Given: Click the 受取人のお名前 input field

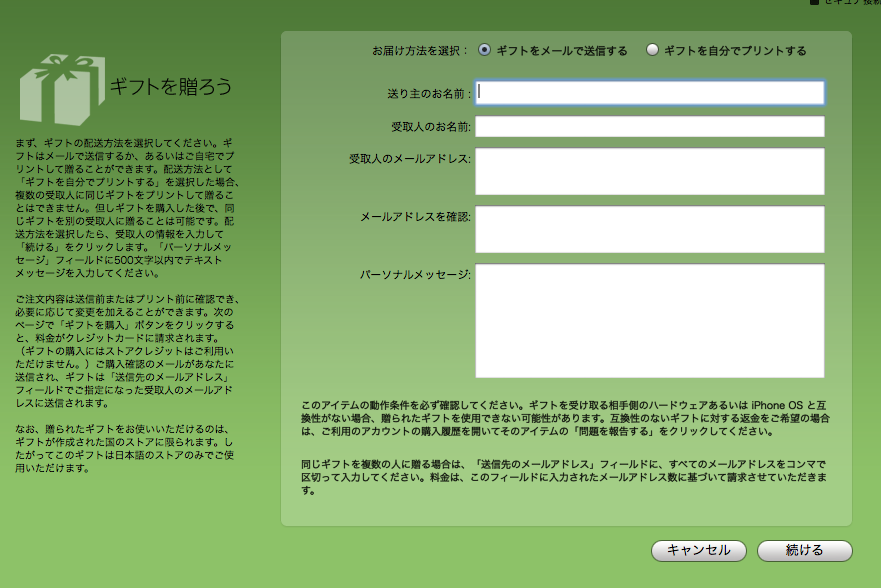Looking at the screenshot, I should tap(650, 127).
